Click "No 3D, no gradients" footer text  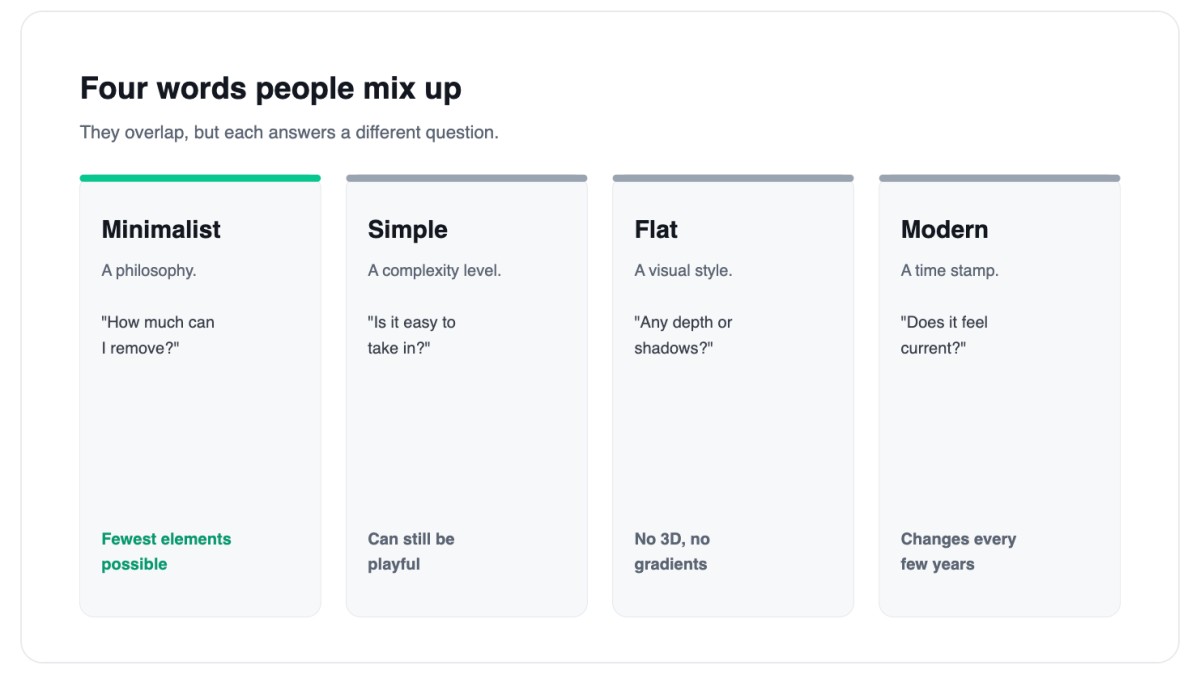pos(672,551)
